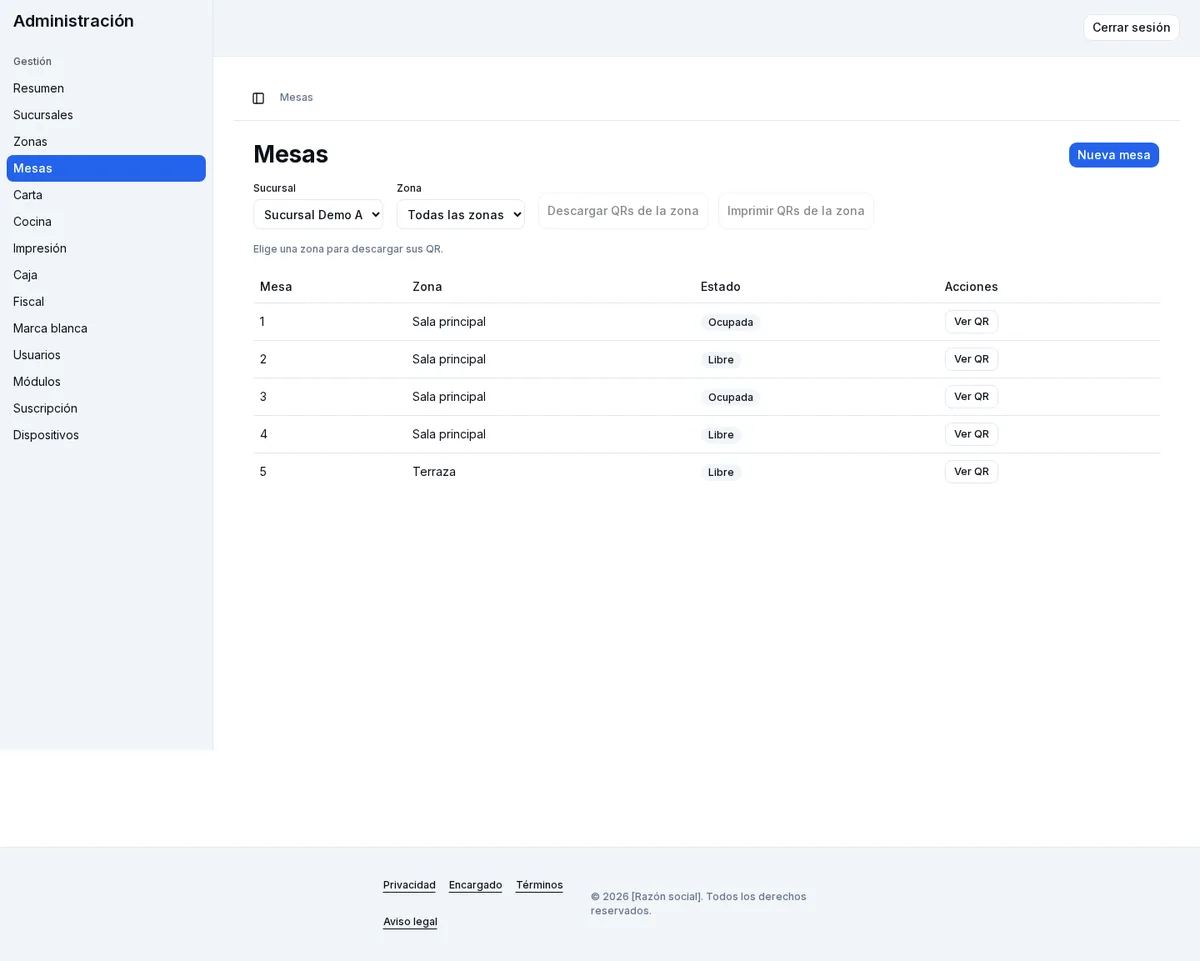Click the Mesas breadcrumb text

coord(296,97)
